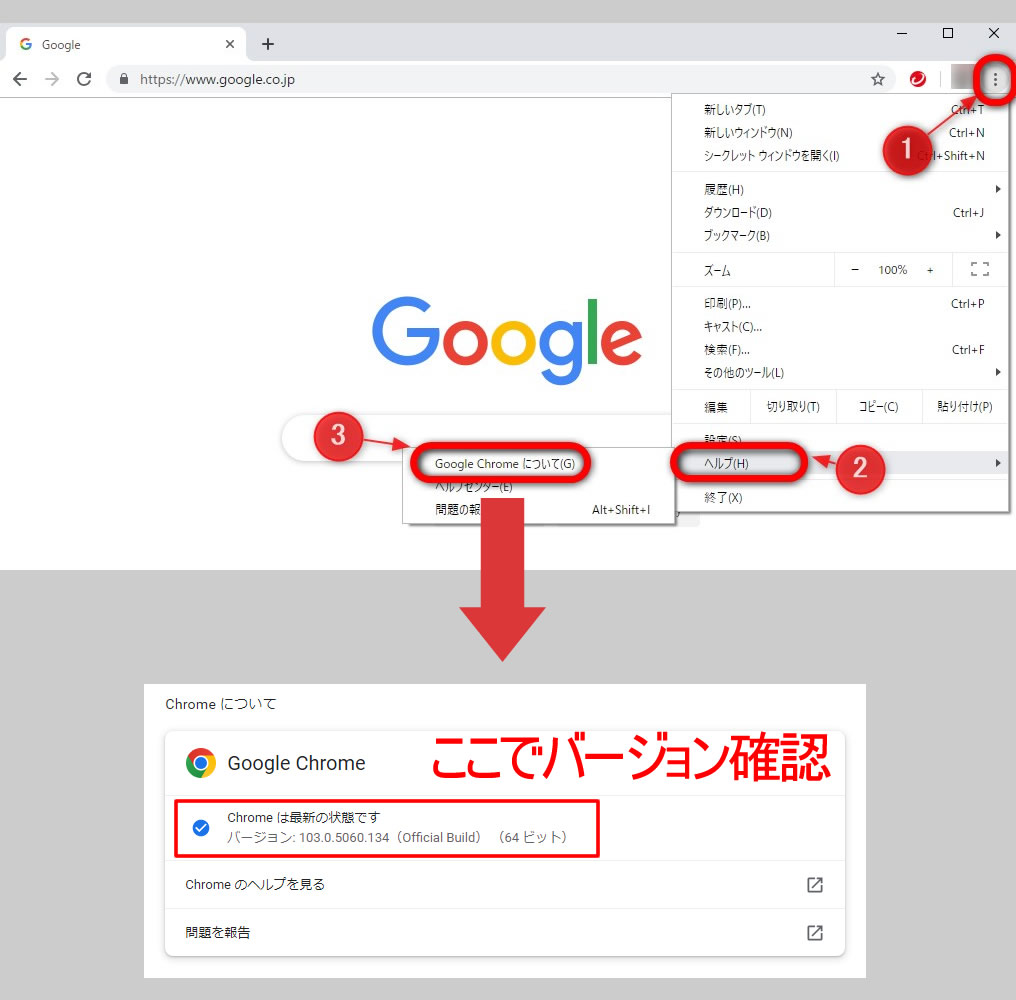The image size is (1016, 1000).
Task: Click 切り取り(T) in the edit row
Action: (x=793, y=406)
